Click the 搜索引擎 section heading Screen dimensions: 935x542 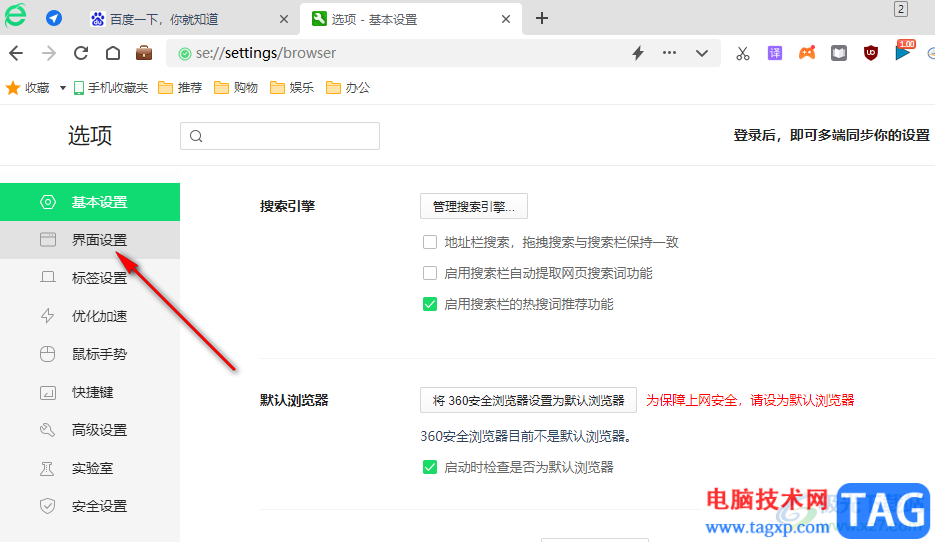point(287,206)
